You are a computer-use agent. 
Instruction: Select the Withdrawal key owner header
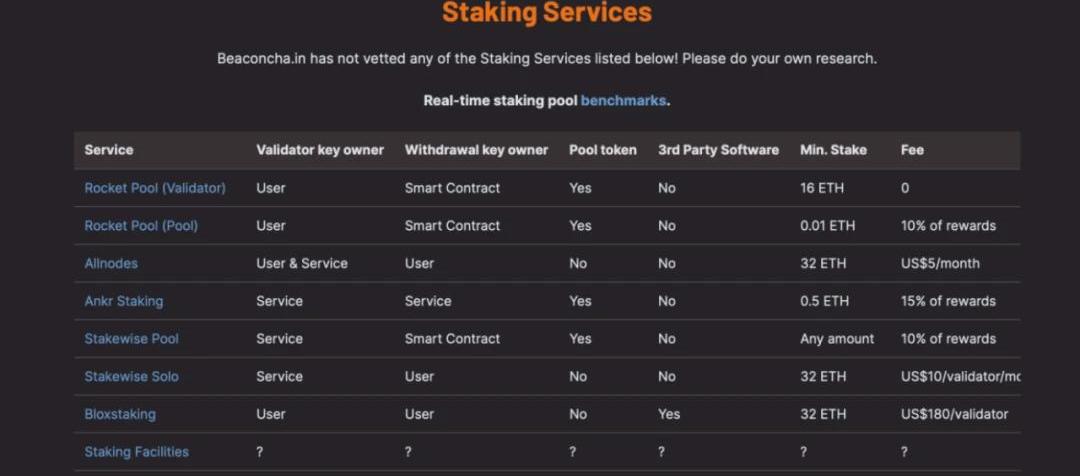[476, 150]
